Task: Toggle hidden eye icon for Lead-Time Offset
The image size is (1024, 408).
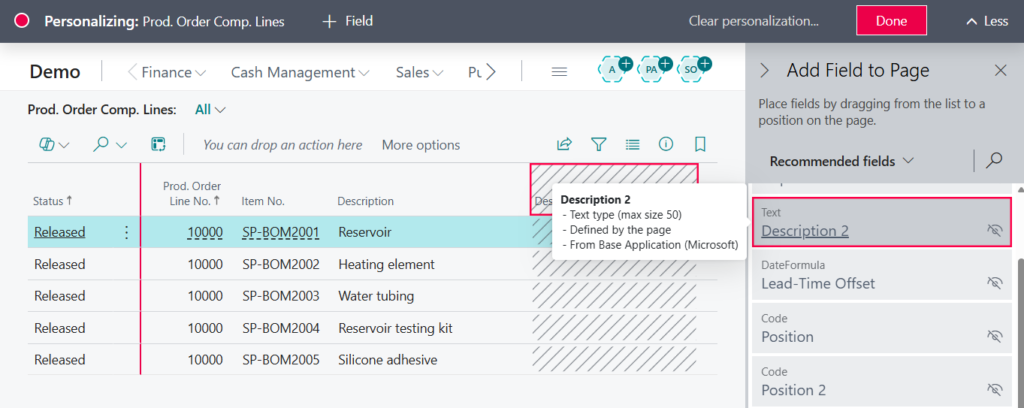Action: [x=994, y=283]
